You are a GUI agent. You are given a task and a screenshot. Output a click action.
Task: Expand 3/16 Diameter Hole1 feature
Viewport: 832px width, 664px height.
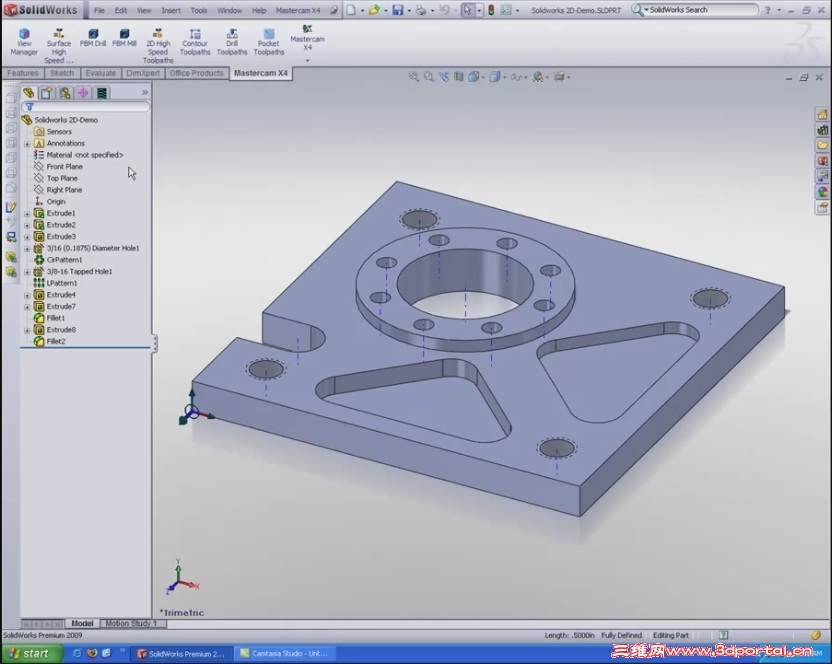coord(27,248)
